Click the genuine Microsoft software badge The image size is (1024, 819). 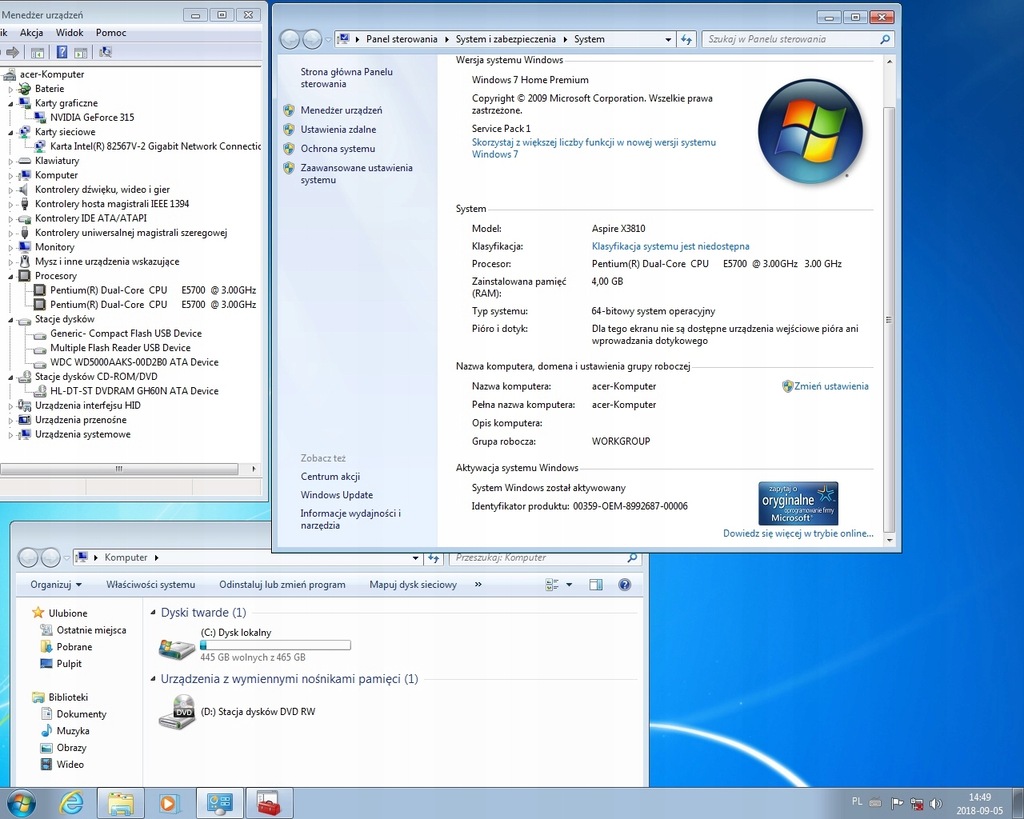click(798, 503)
